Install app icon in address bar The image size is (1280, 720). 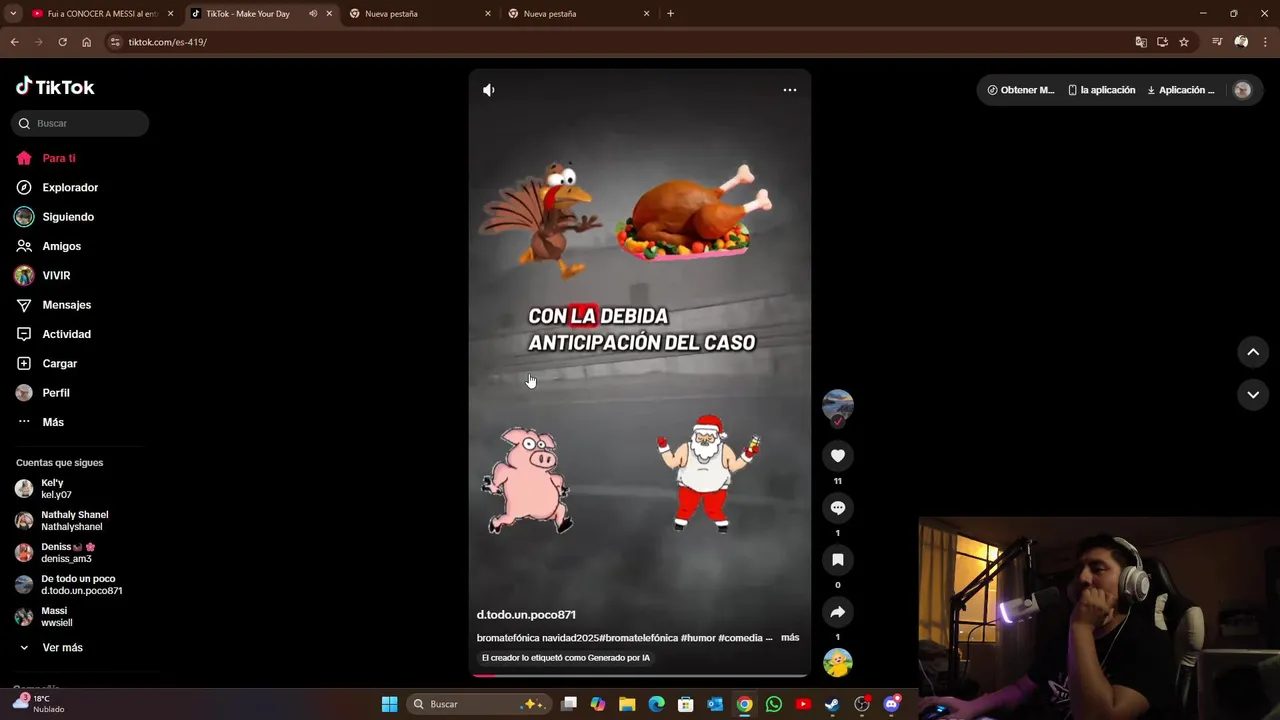click(1162, 42)
